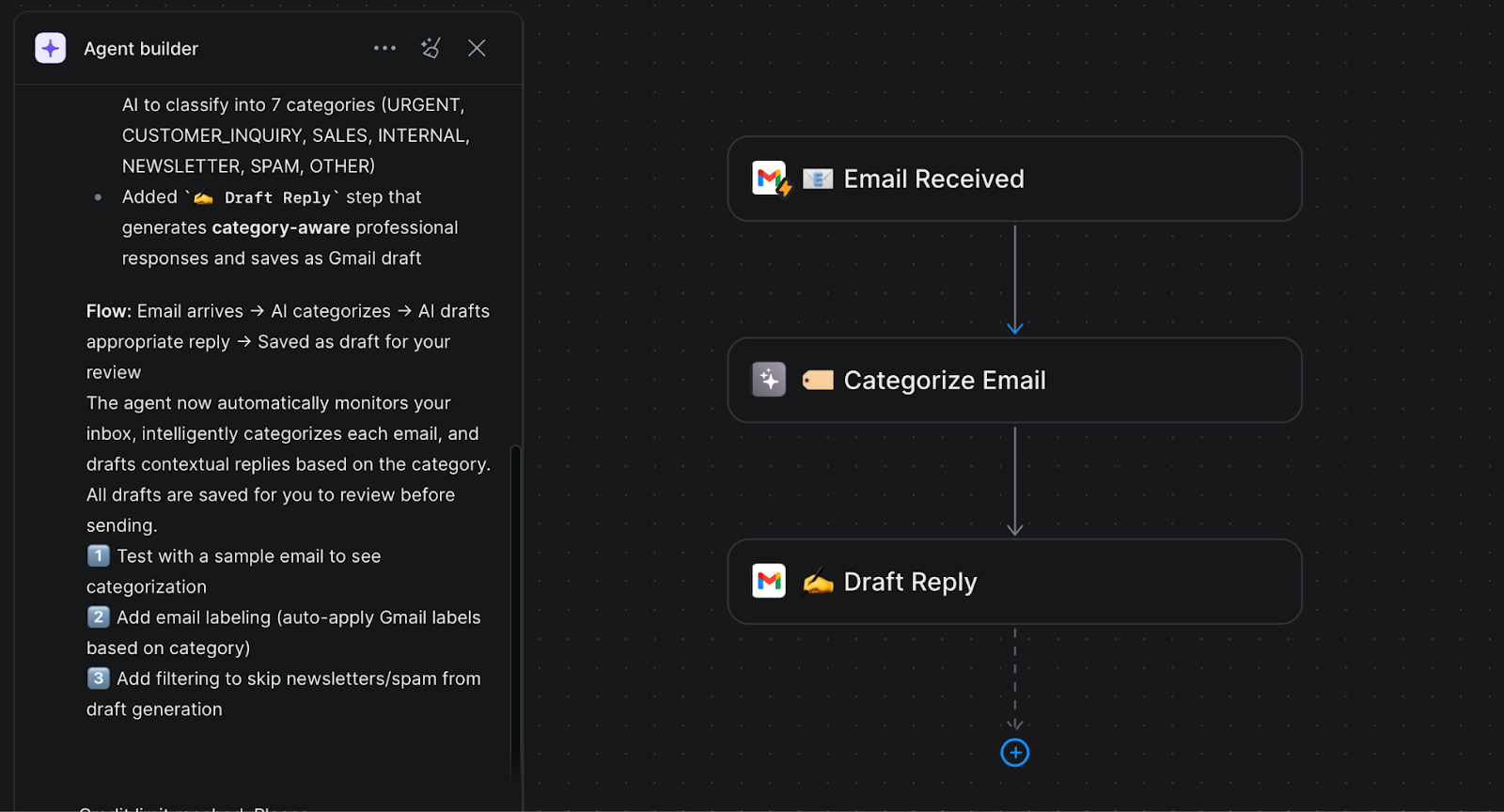Click the chat panel vertical scrollbar
This screenshot has height=812, width=1504.
(x=515, y=611)
